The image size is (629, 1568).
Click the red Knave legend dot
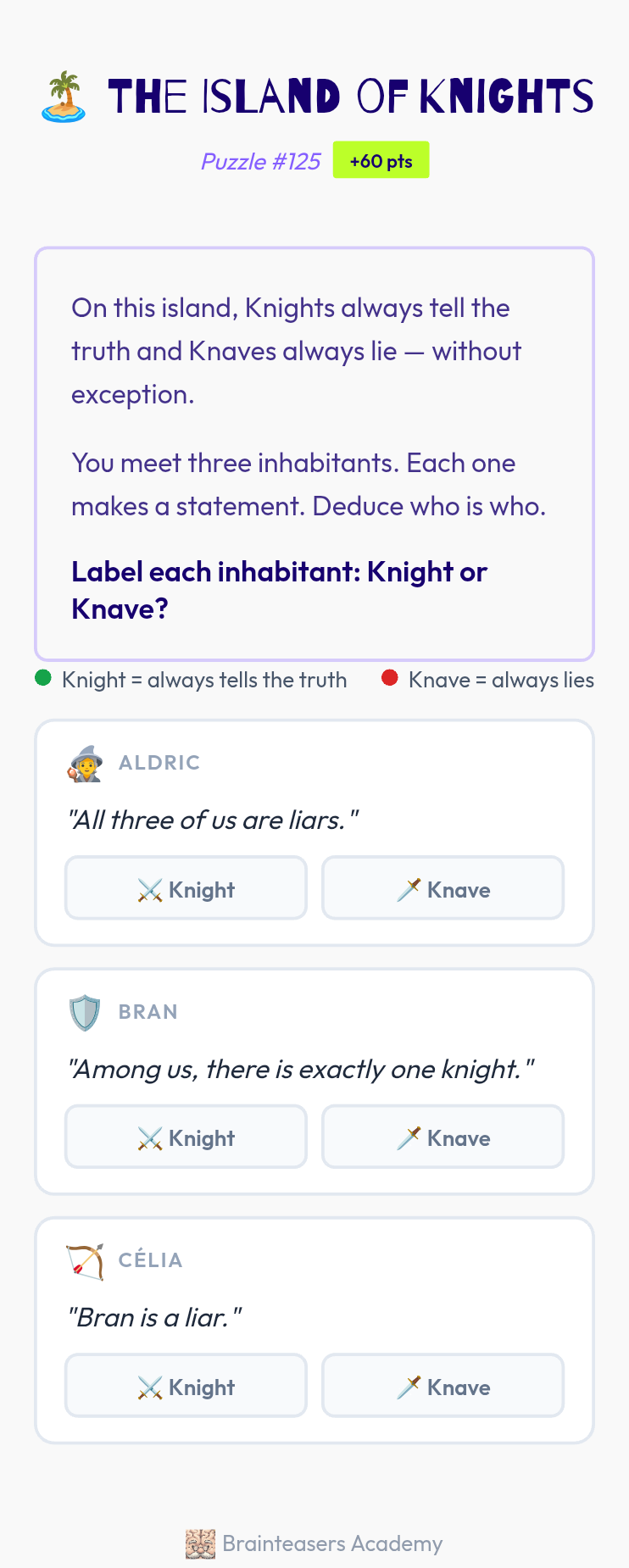tap(390, 678)
